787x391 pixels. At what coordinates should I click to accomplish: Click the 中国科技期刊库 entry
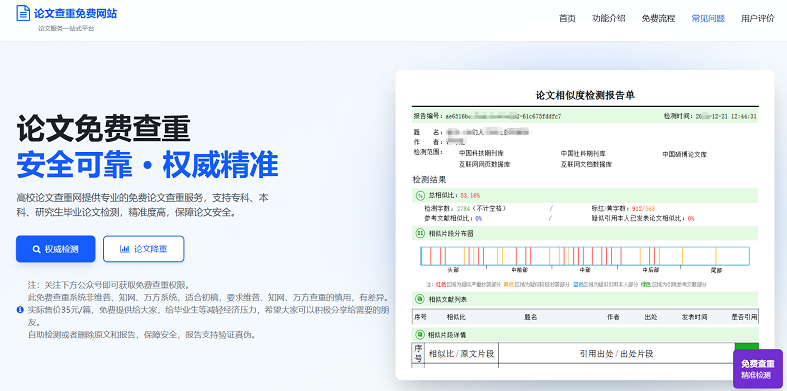click(x=481, y=153)
